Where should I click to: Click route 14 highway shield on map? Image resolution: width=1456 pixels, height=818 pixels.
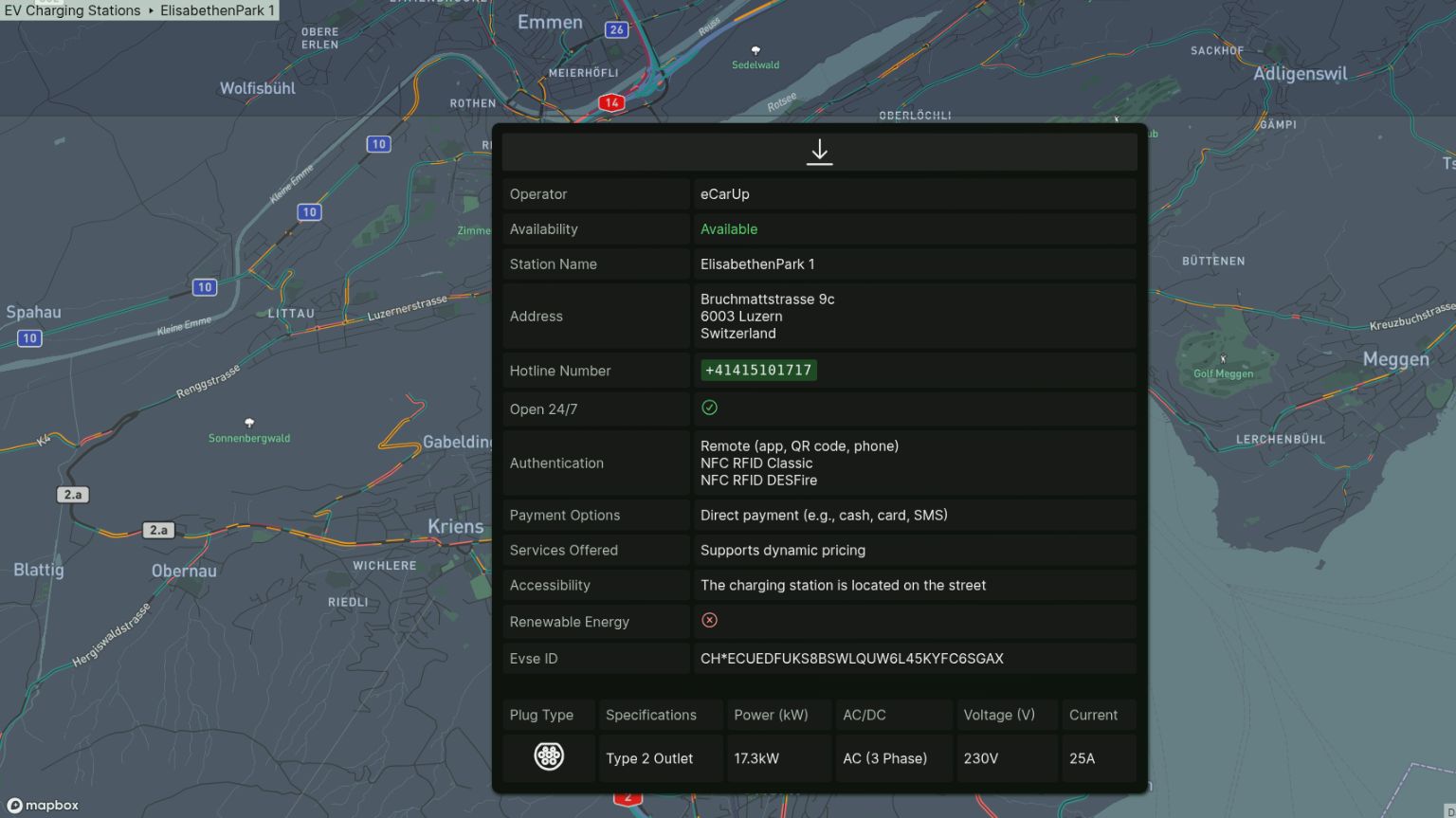611,102
